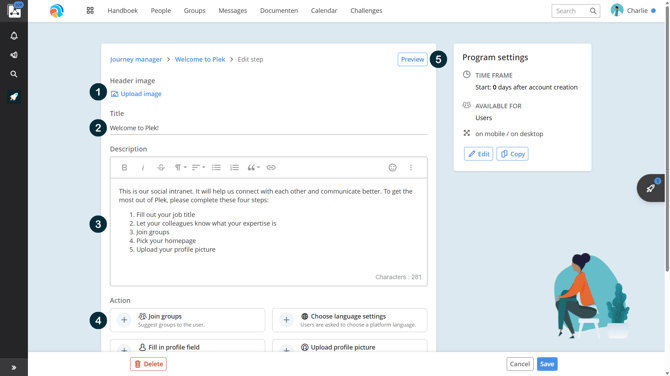Viewport: 670px width, 376px height.
Task: Click the search magnifier in top bar
Action: tap(593, 11)
